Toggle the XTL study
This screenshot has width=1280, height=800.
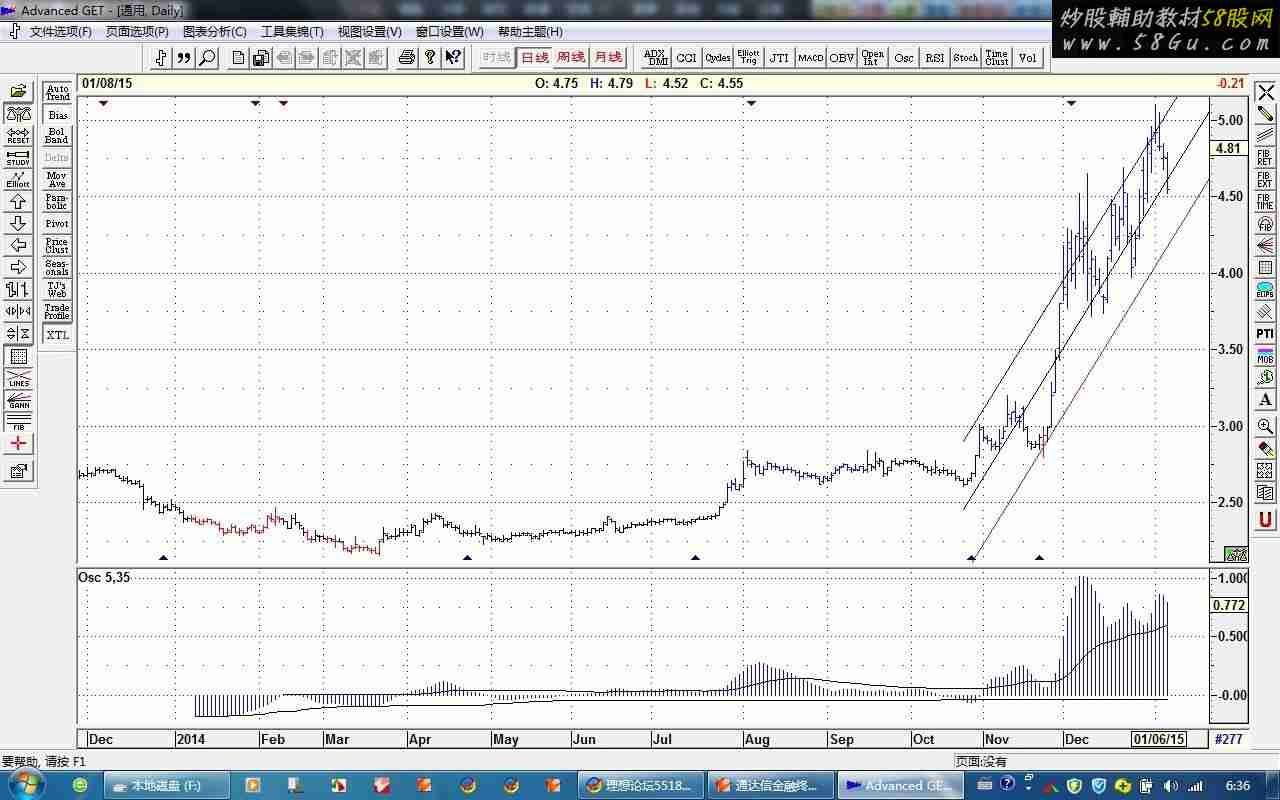tap(57, 335)
